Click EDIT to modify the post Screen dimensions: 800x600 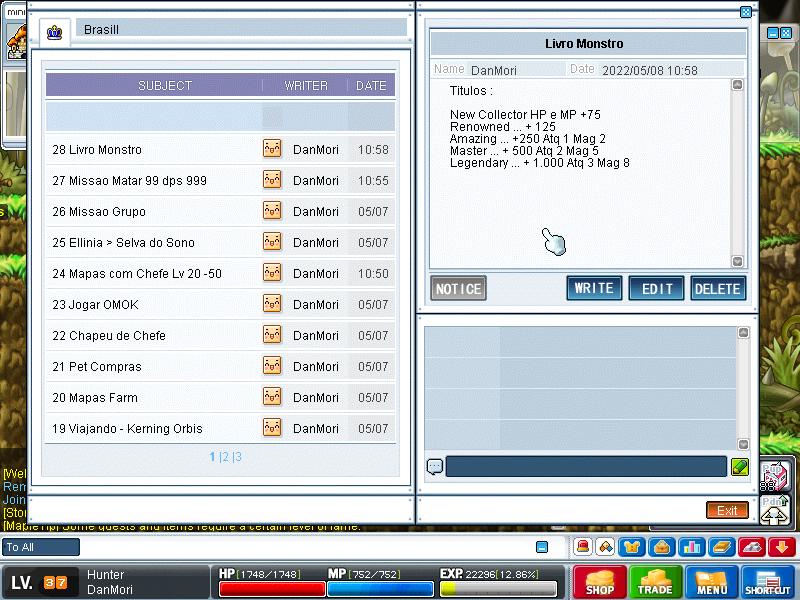(656, 289)
